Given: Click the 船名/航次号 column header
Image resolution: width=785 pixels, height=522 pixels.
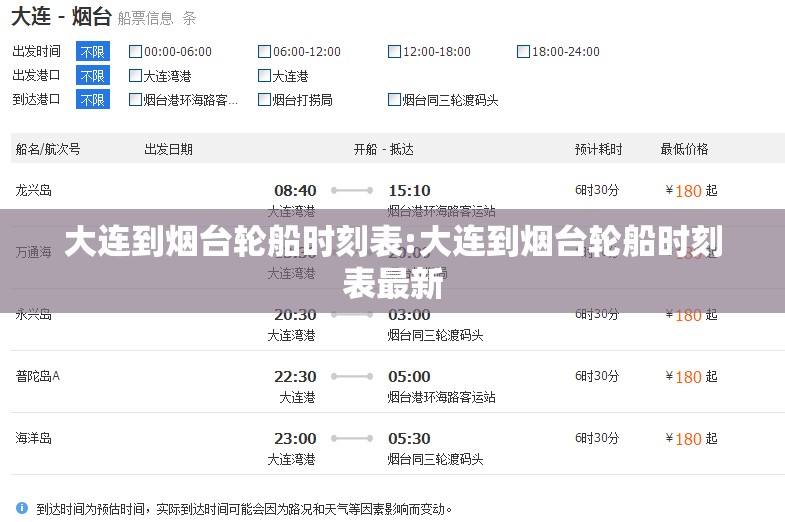Looking at the screenshot, I should (48, 149).
